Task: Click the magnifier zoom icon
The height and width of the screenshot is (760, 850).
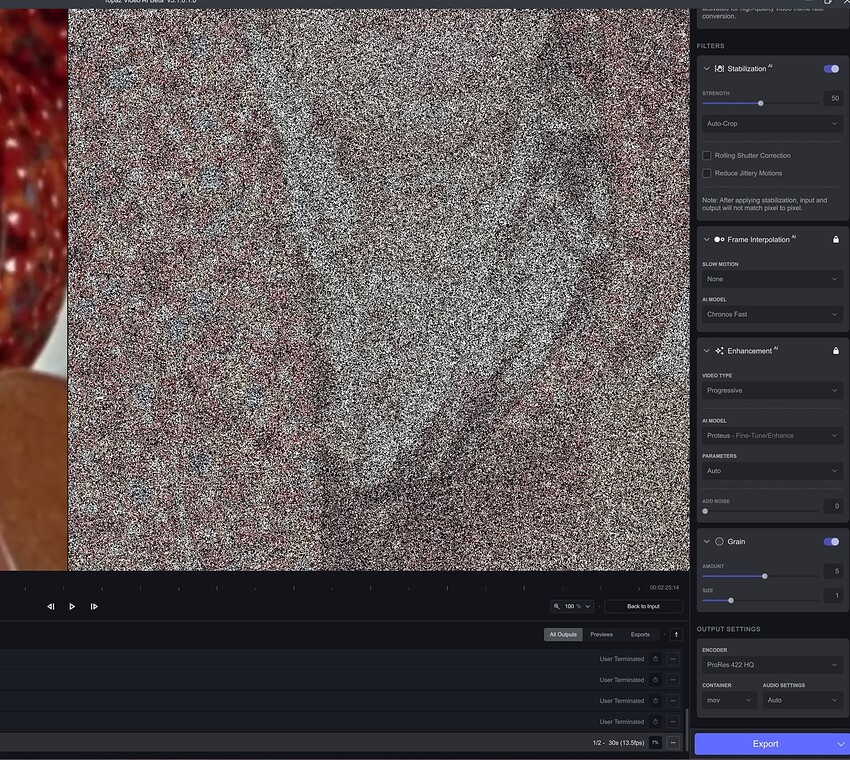Action: (557, 606)
